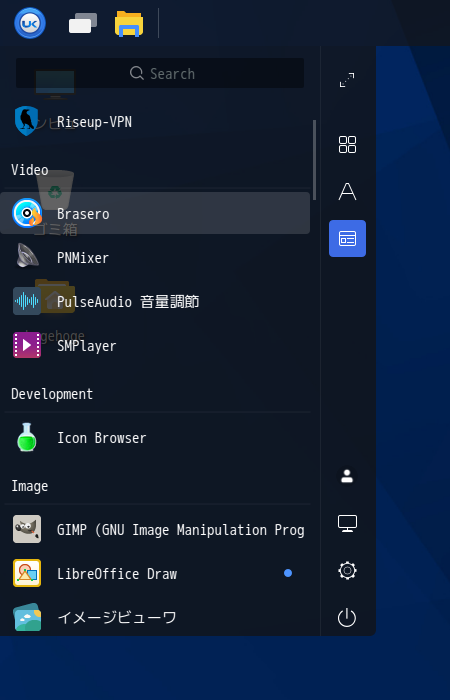Select the Image category header
The image size is (450, 700).
click(x=29, y=486)
